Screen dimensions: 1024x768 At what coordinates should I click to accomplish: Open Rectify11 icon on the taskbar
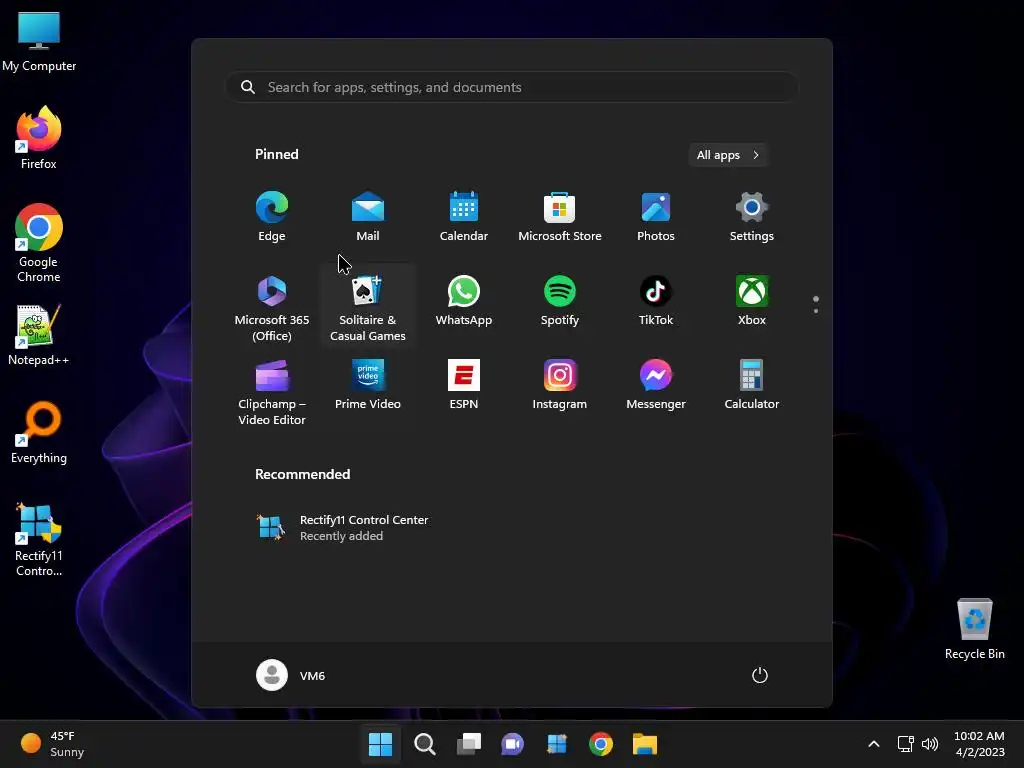(x=556, y=744)
